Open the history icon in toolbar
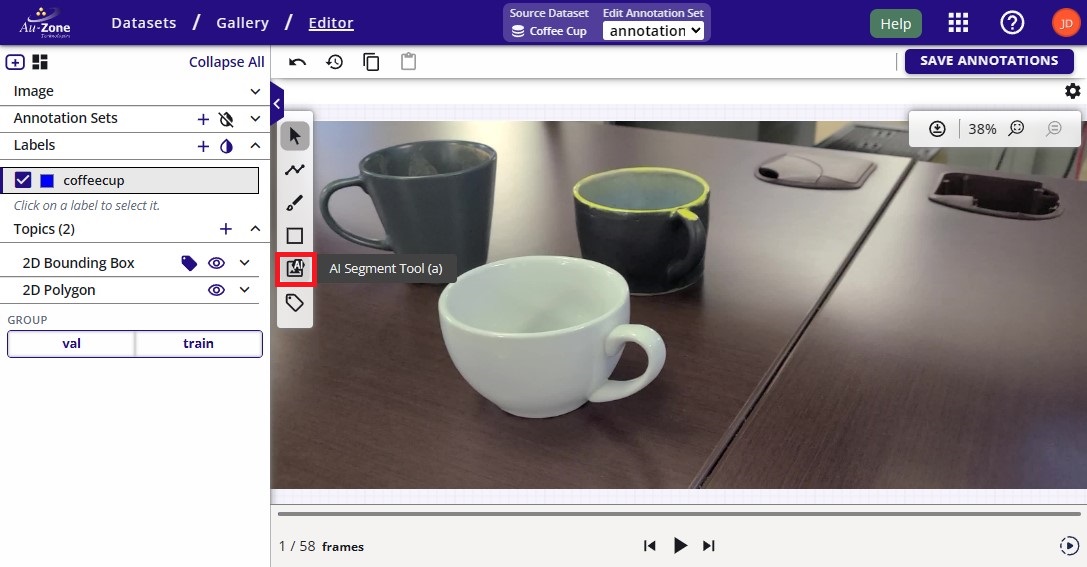The width and height of the screenshot is (1087, 567). [334, 62]
